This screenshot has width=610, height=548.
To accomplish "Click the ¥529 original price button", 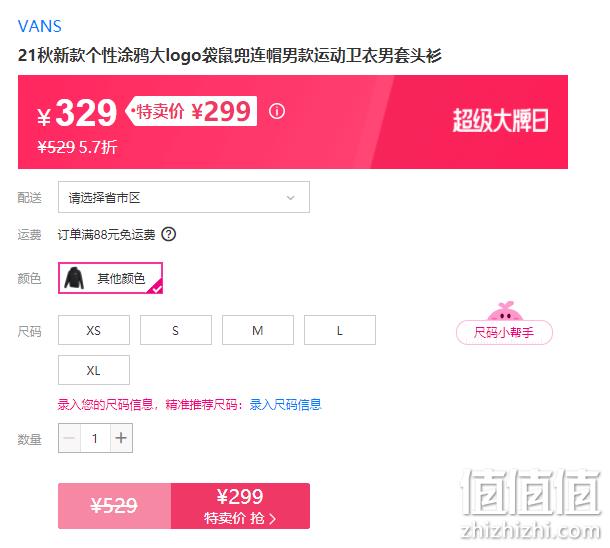I will coord(114,506).
